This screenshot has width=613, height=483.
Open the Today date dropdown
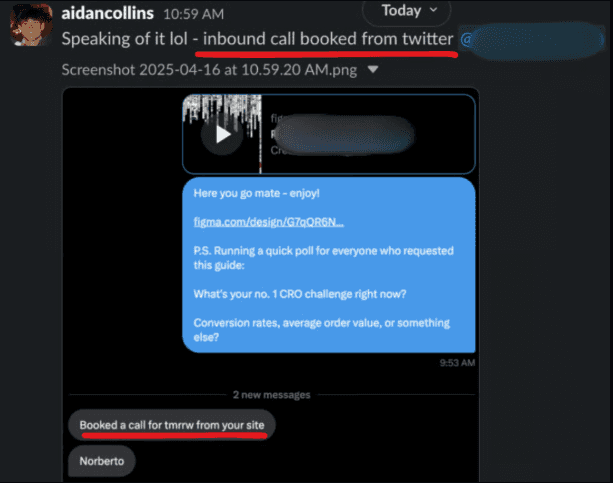[x=407, y=11]
